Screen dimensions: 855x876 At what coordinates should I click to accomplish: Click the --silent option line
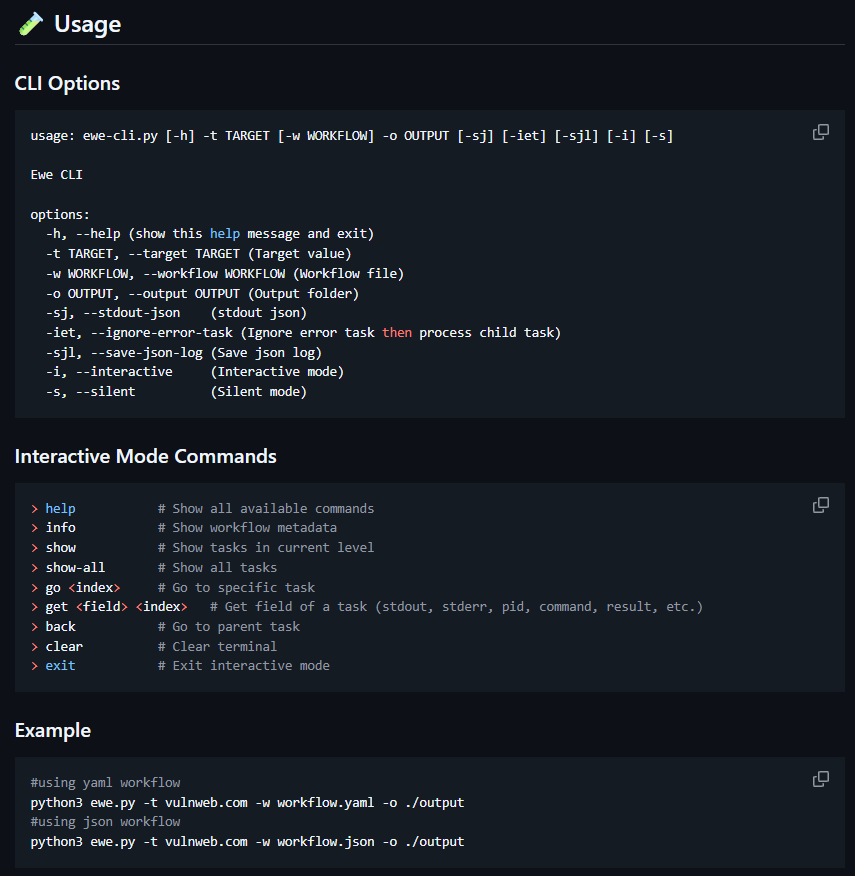point(176,392)
